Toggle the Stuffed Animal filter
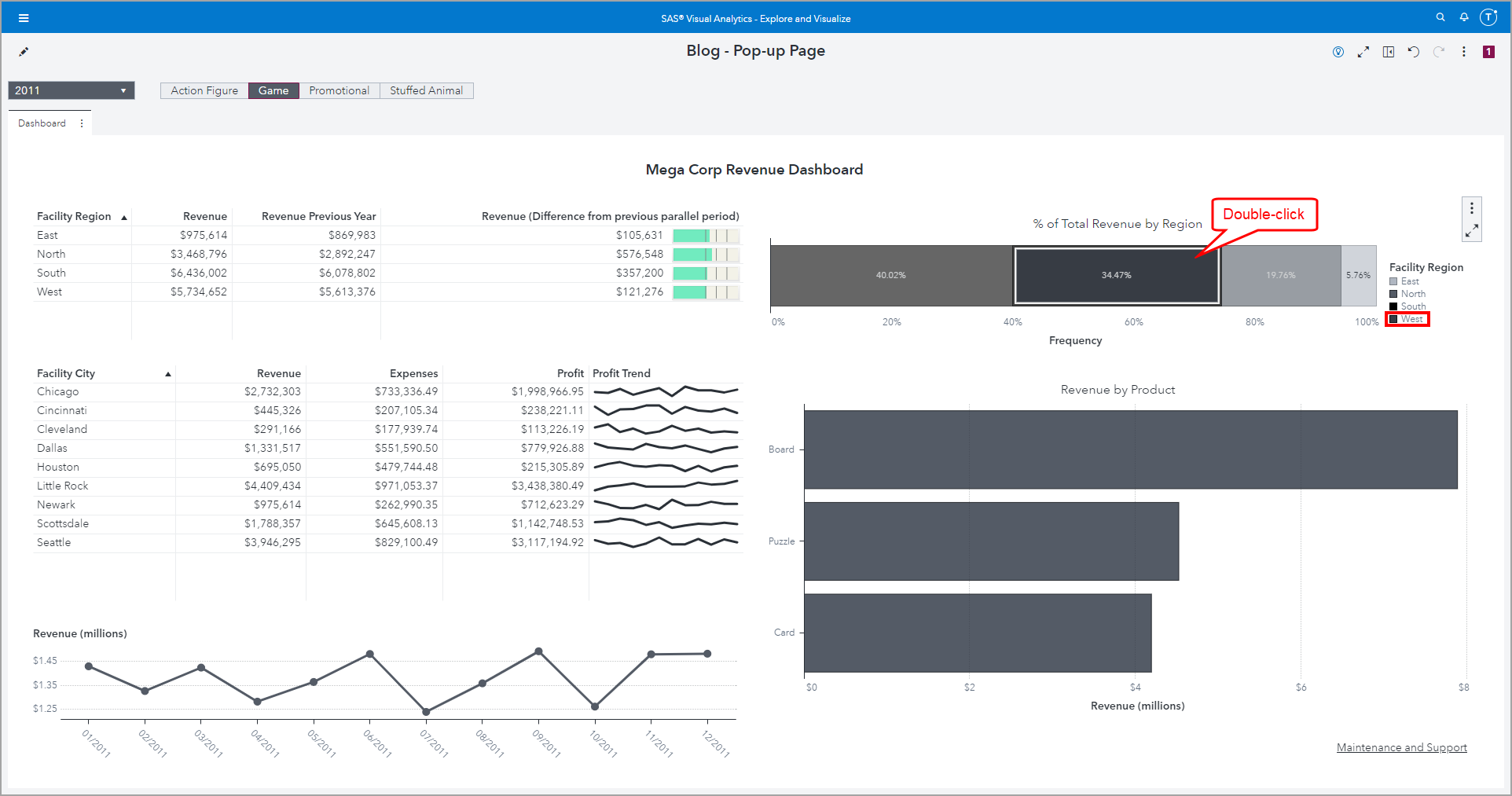This screenshot has width=1512, height=796. [x=426, y=90]
